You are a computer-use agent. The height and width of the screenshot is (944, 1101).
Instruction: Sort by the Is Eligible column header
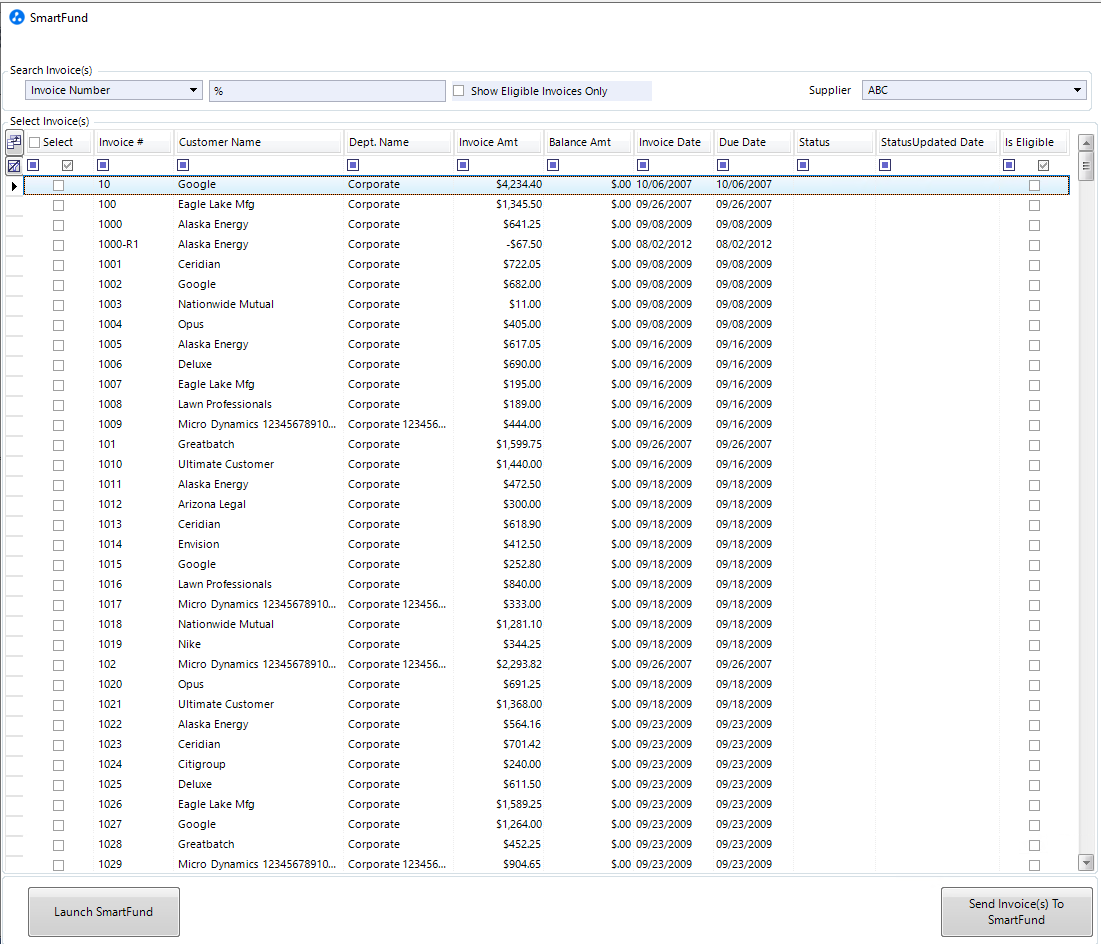[1035, 142]
